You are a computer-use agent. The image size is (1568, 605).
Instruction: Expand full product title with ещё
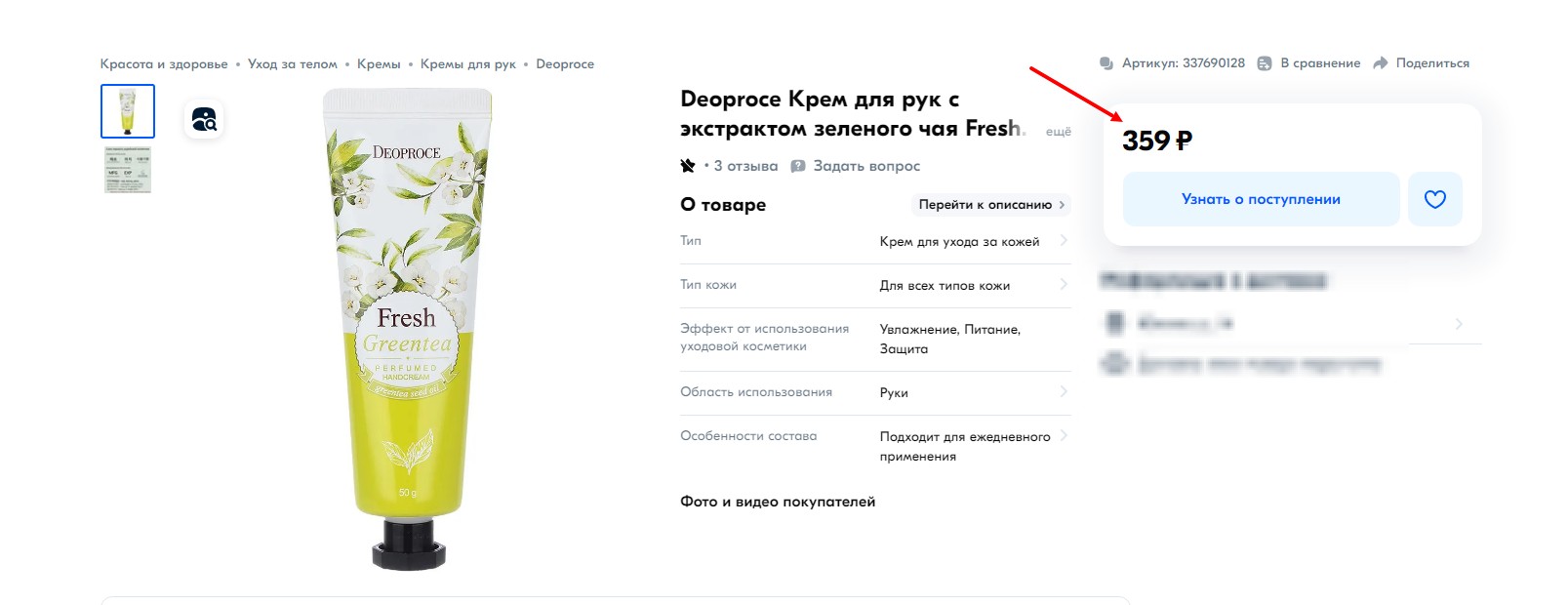(1059, 132)
